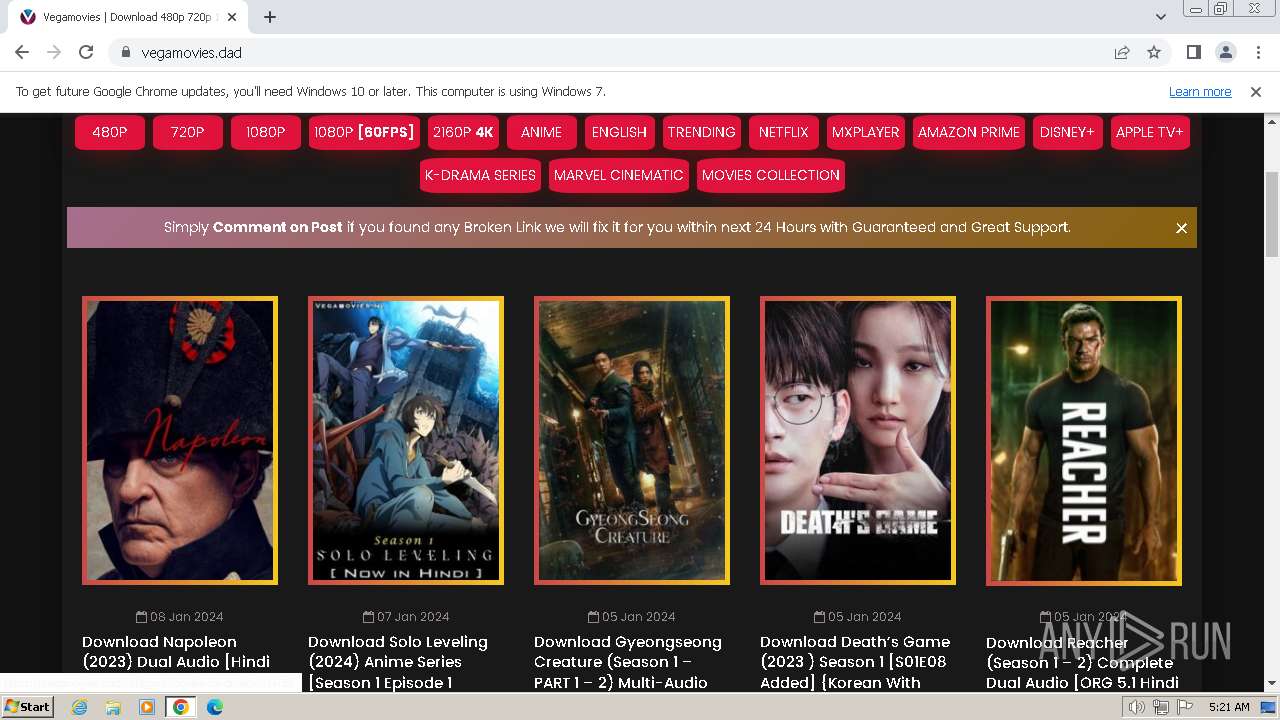Open the Chrome side panel
The height and width of the screenshot is (720, 1280).
[x=1194, y=52]
